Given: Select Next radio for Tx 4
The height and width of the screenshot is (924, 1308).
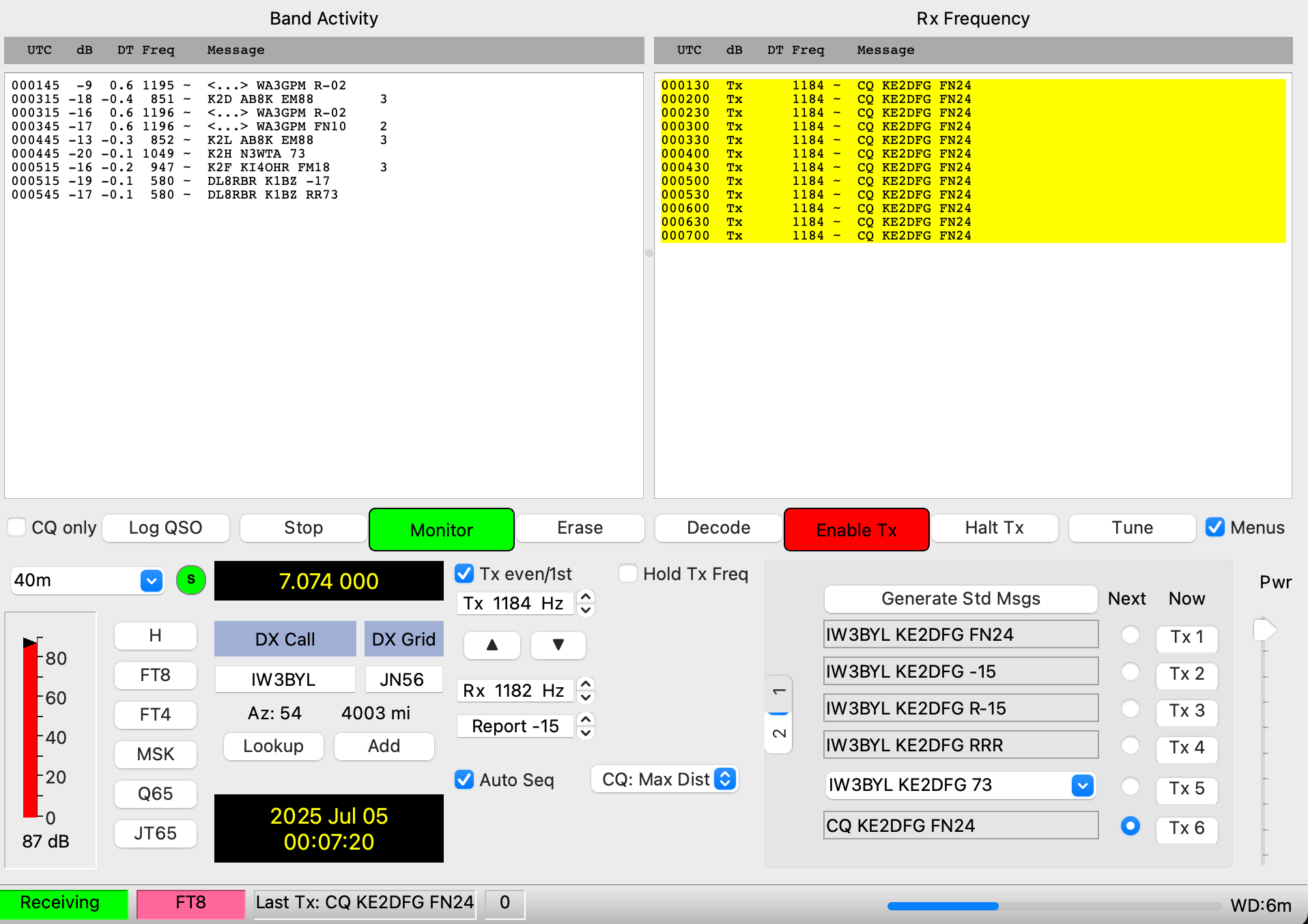Looking at the screenshot, I should tap(1131, 745).
